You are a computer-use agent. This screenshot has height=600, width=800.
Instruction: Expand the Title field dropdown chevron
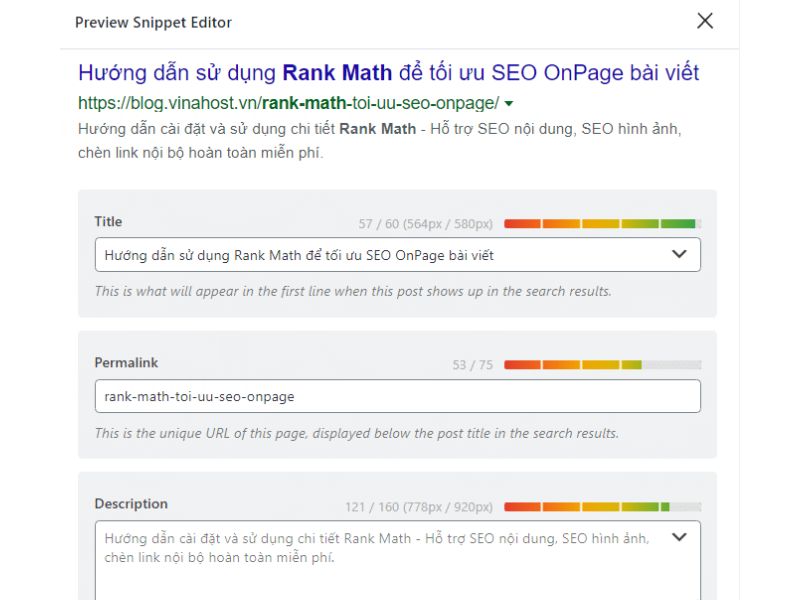point(679,254)
